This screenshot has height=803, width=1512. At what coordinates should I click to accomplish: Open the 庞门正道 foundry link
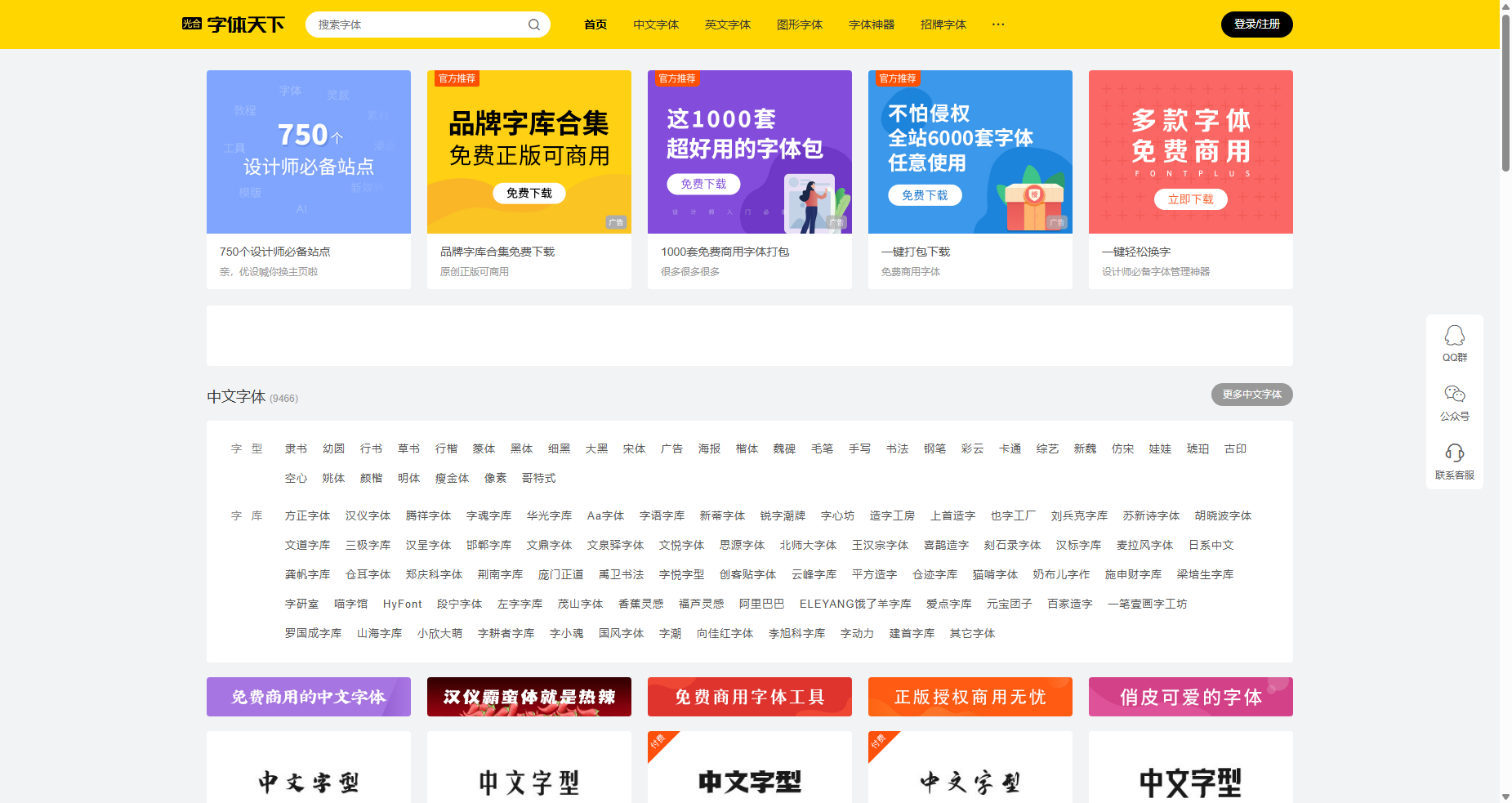561,574
